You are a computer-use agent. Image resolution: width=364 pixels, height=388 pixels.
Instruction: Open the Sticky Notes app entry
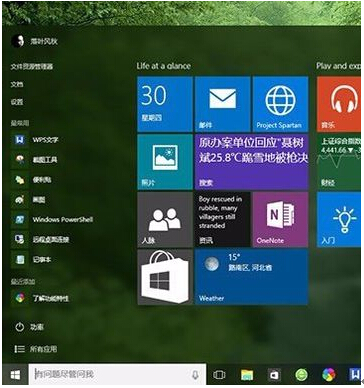pos(42,180)
